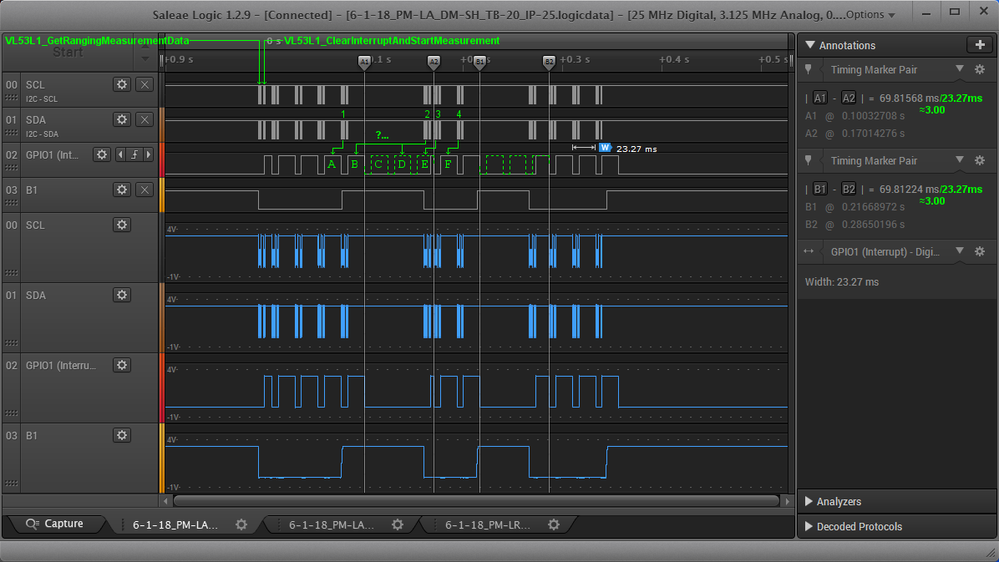Expand the Analyzers panel

pyautogui.click(x=809, y=501)
